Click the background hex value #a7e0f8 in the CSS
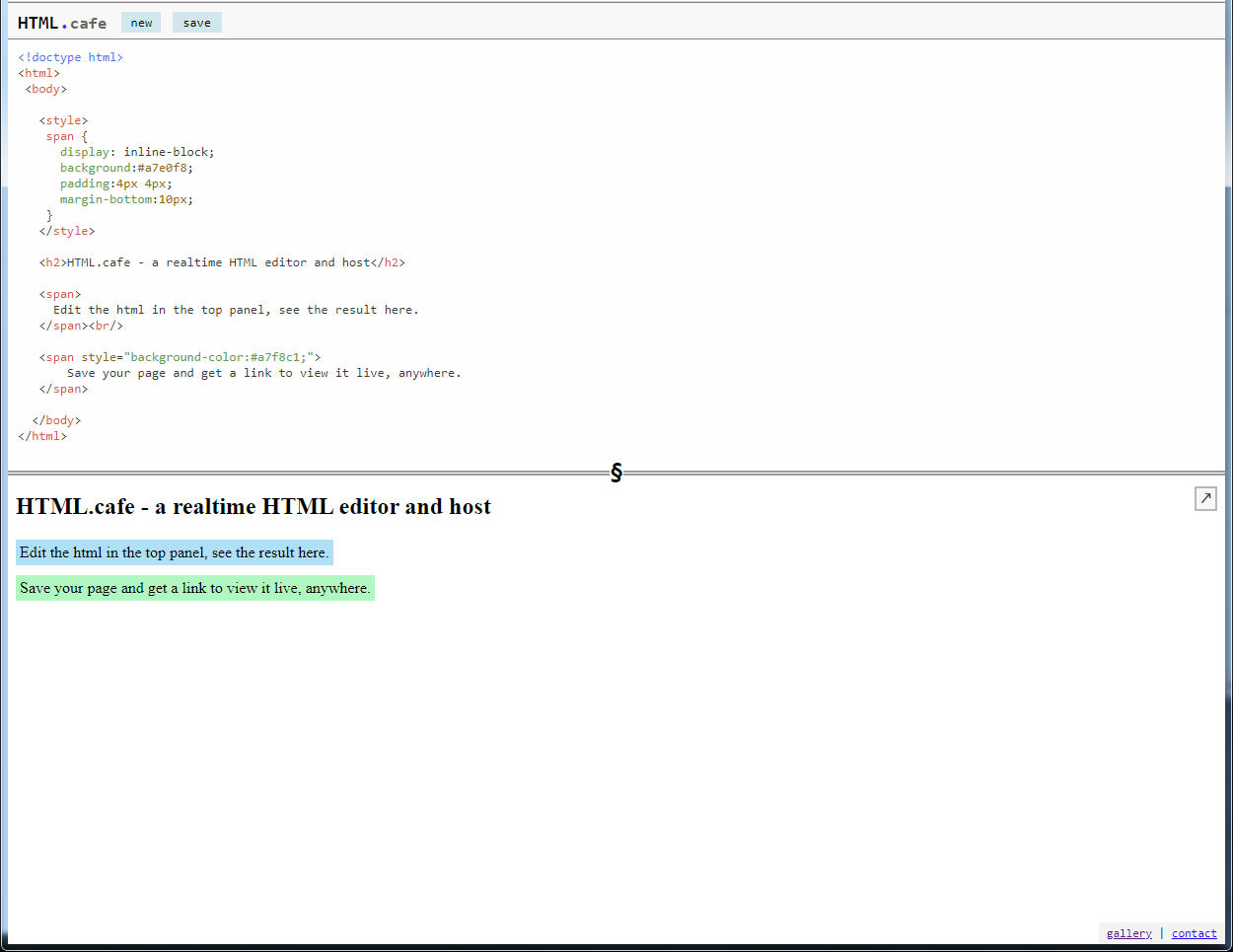The image size is (1233, 952). [163, 167]
